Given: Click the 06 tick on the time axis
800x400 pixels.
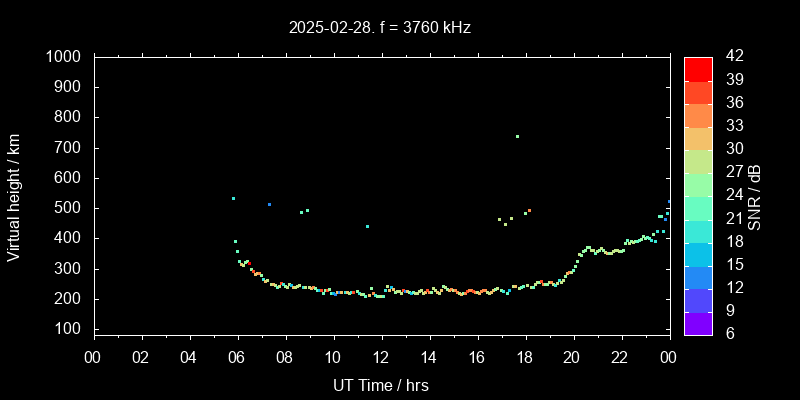Looking at the screenshot, I should click(237, 357).
